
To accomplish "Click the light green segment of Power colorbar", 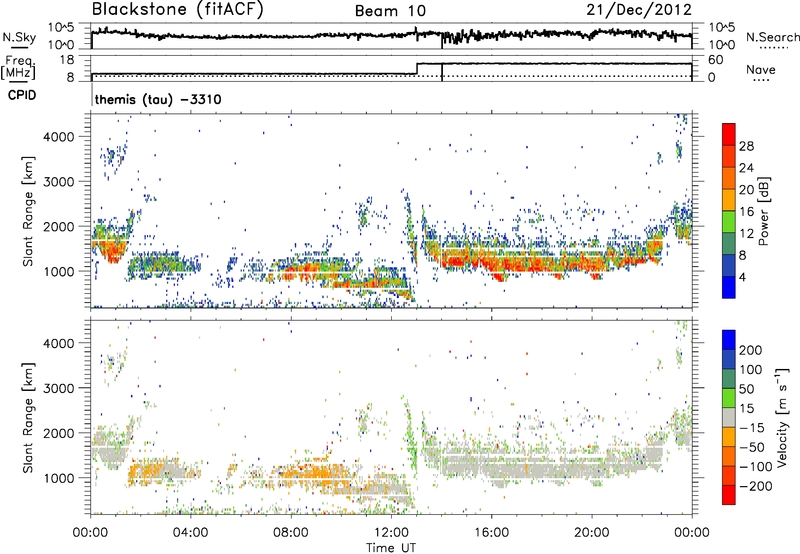I will coord(729,222).
